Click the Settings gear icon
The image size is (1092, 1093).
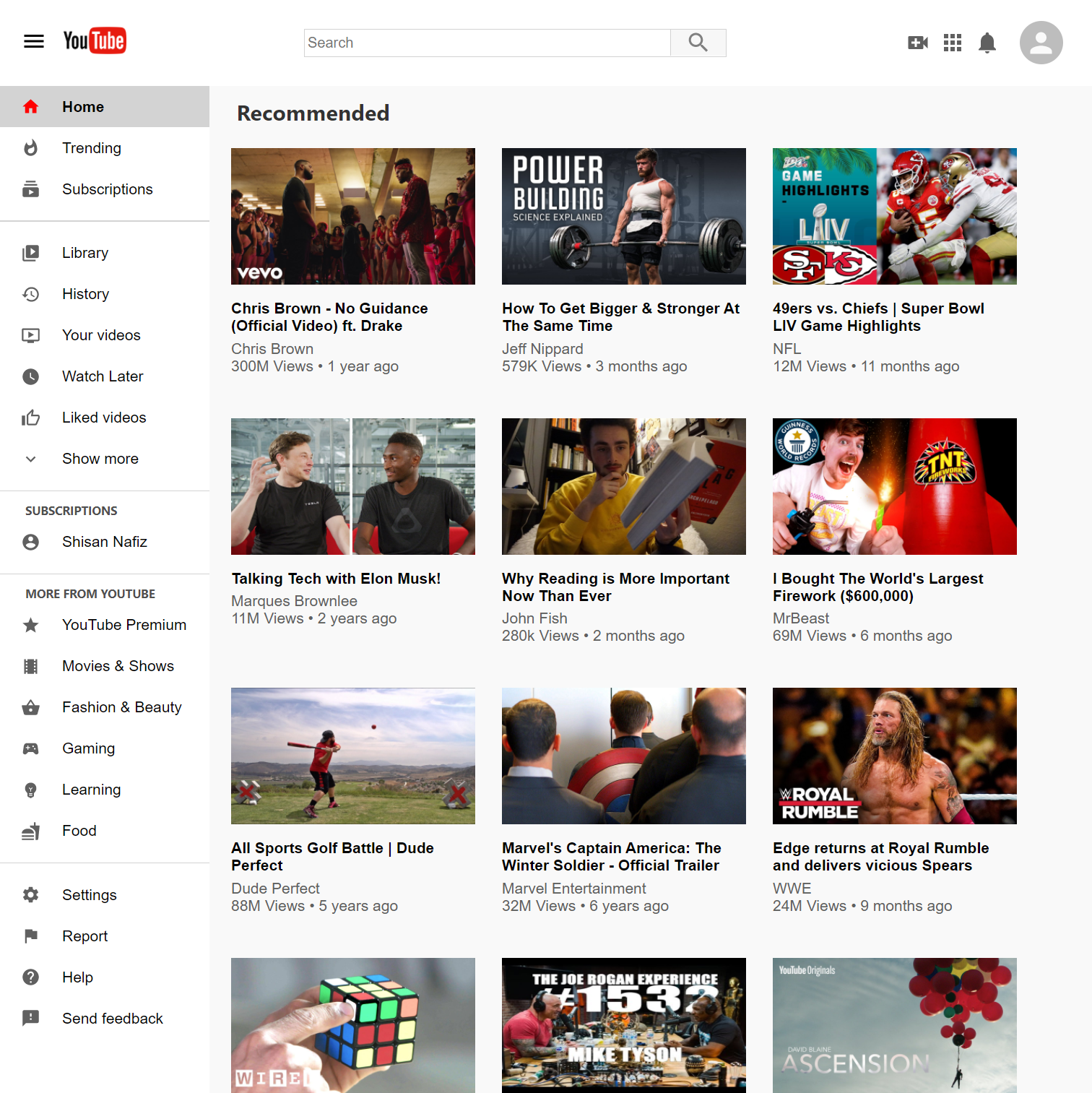click(31, 895)
